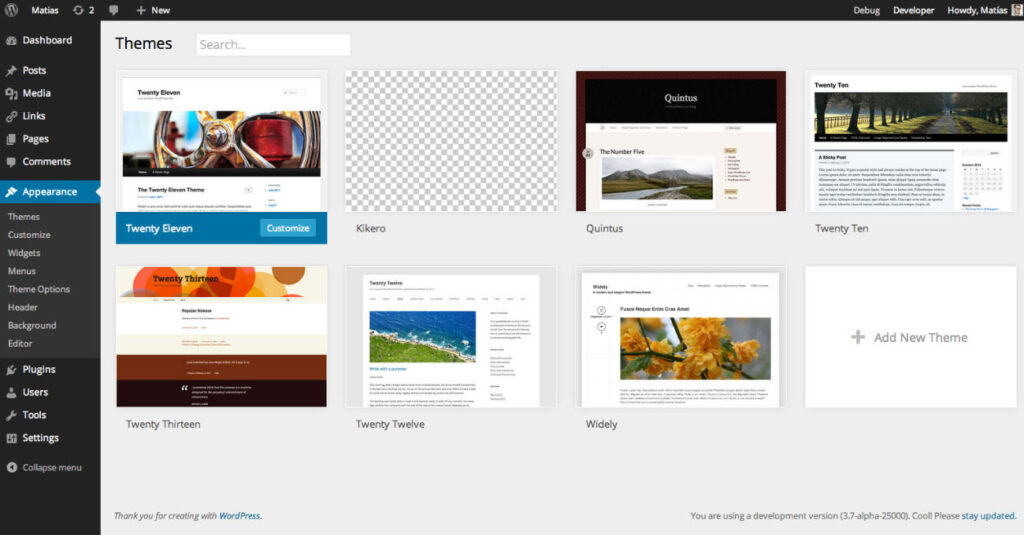Click the theme Search input field
Image resolution: width=1024 pixels, height=535 pixels.
pos(273,45)
